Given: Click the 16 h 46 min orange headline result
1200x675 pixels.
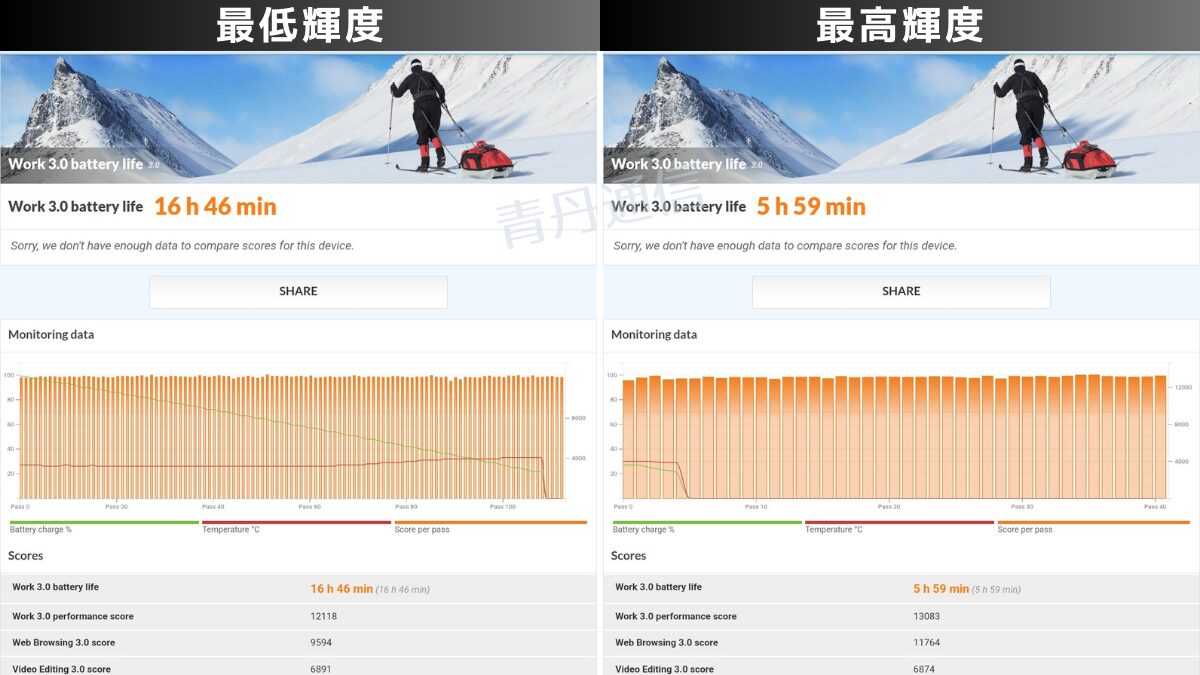Looking at the screenshot, I should 215,207.
